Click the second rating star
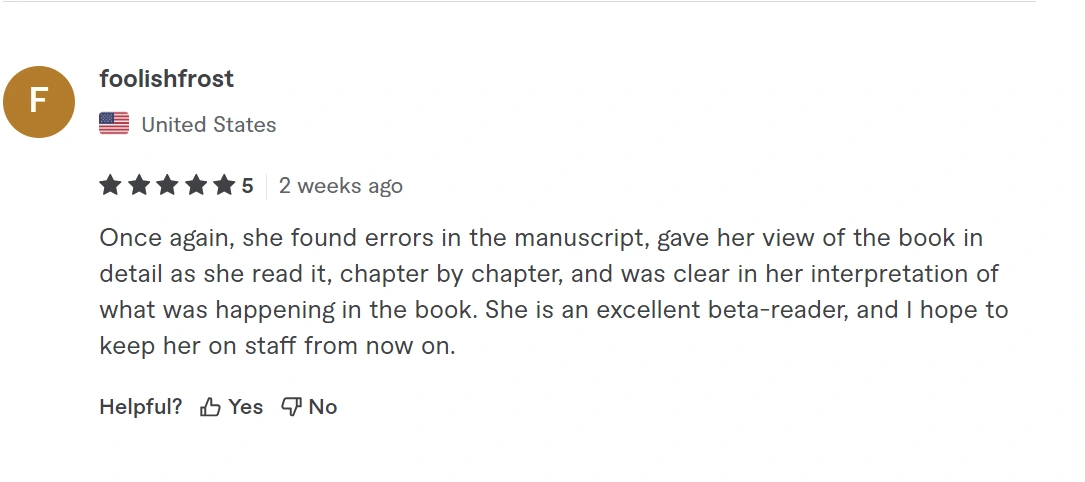1085x482 pixels. click(139, 185)
